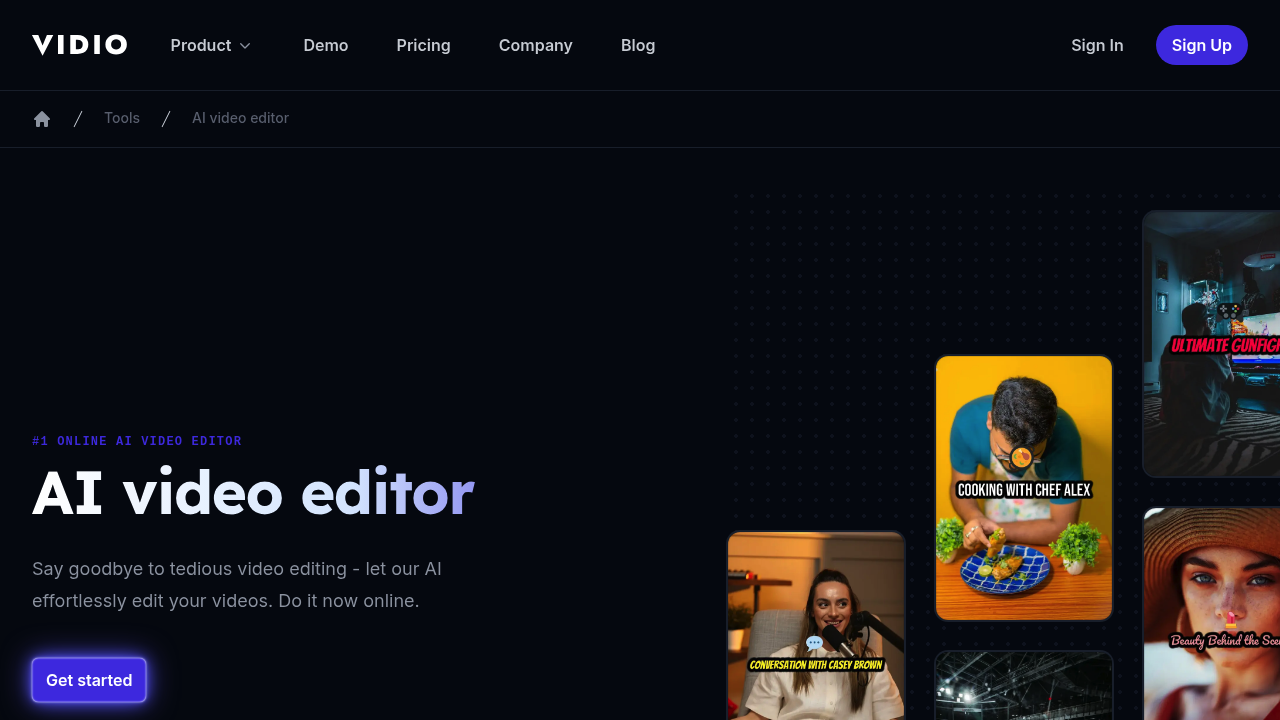1280x720 pixels.
Task: Open the Cooking with Chef Alex video thumbnail
Action: point(1023,487)
